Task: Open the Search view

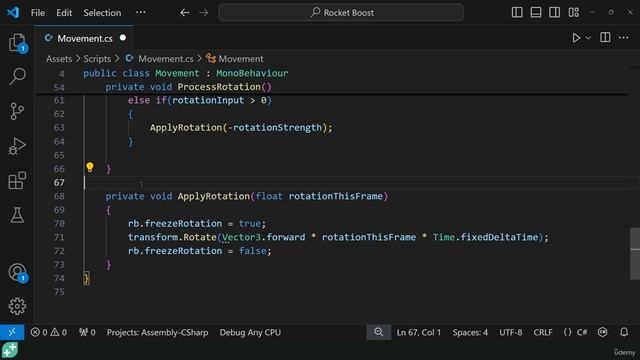Action: pyautogui.click(x=17, y=76)
